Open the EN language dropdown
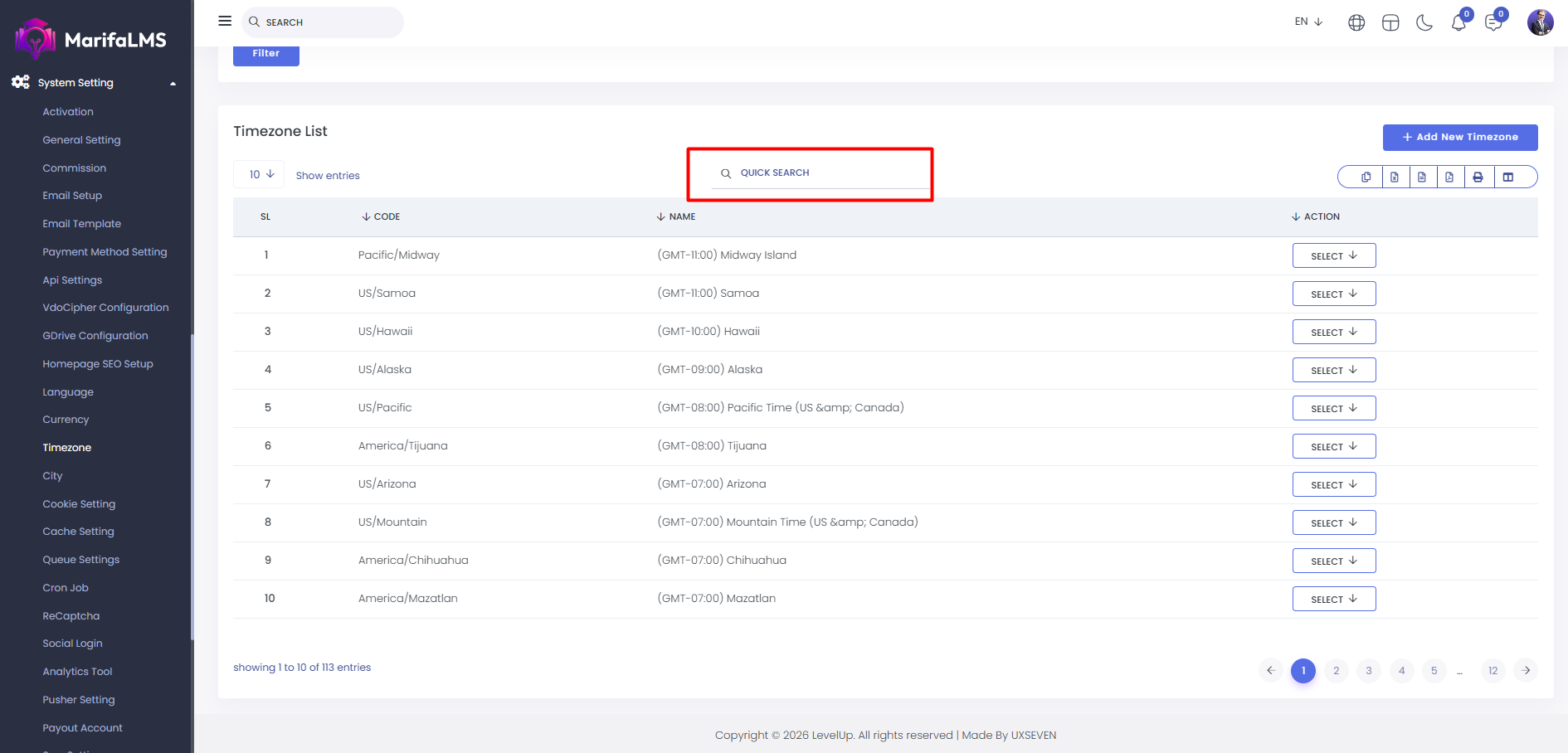Viewport: 1568px width, 753px height. pyautogui.click(x=1308, y=22)
